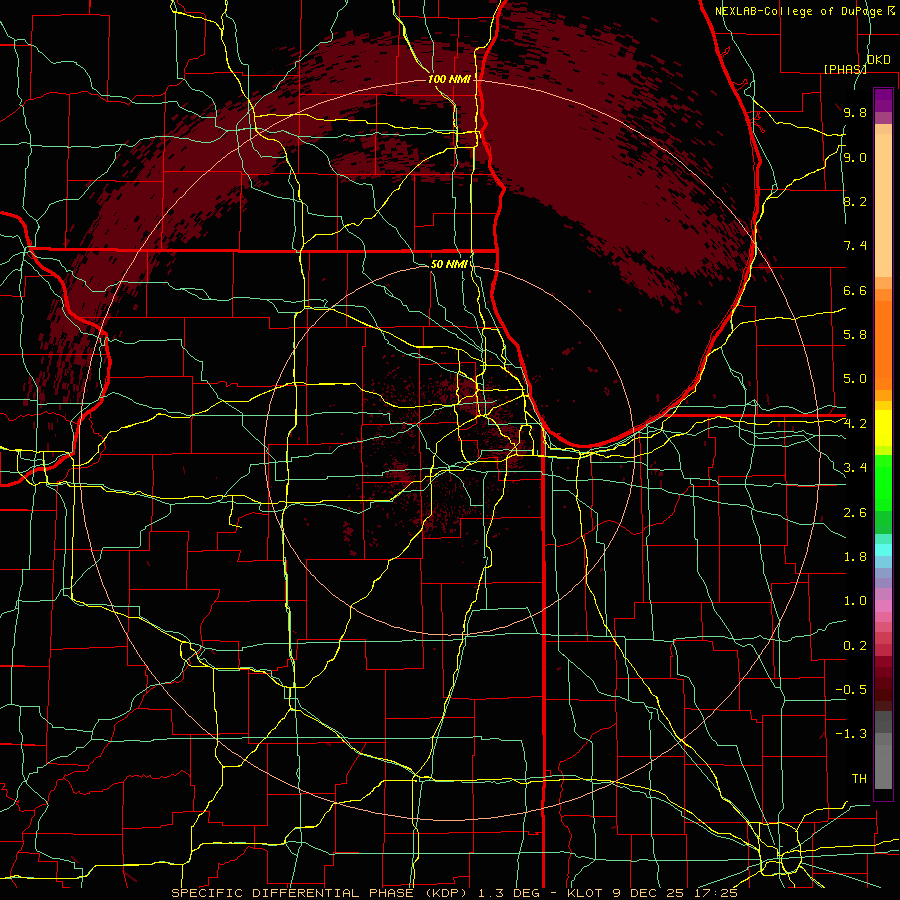Click the 50 NMI range ring label
The height and width of the screenshot is (900, 900).
click(449, 264)
